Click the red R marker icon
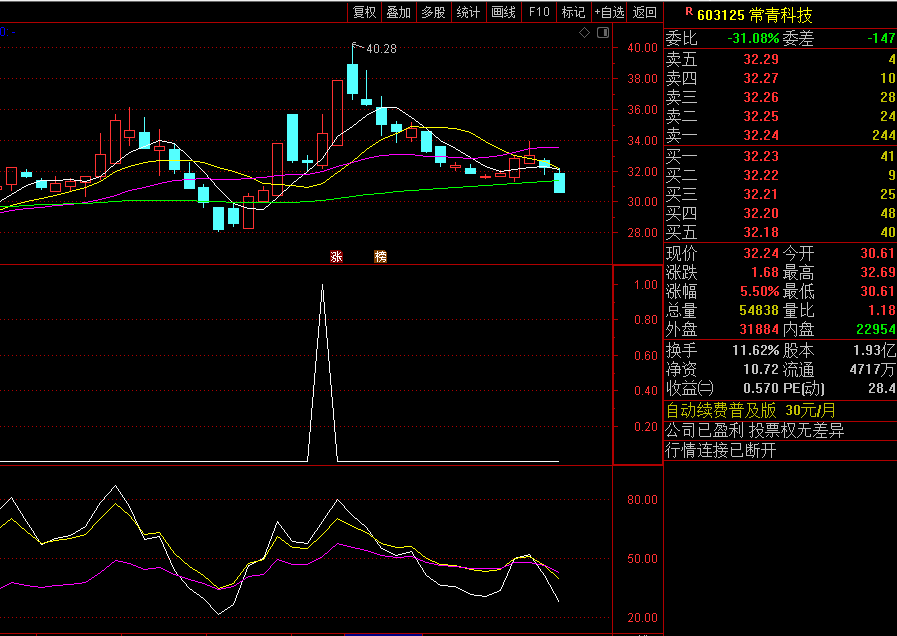 click(689, 11)
